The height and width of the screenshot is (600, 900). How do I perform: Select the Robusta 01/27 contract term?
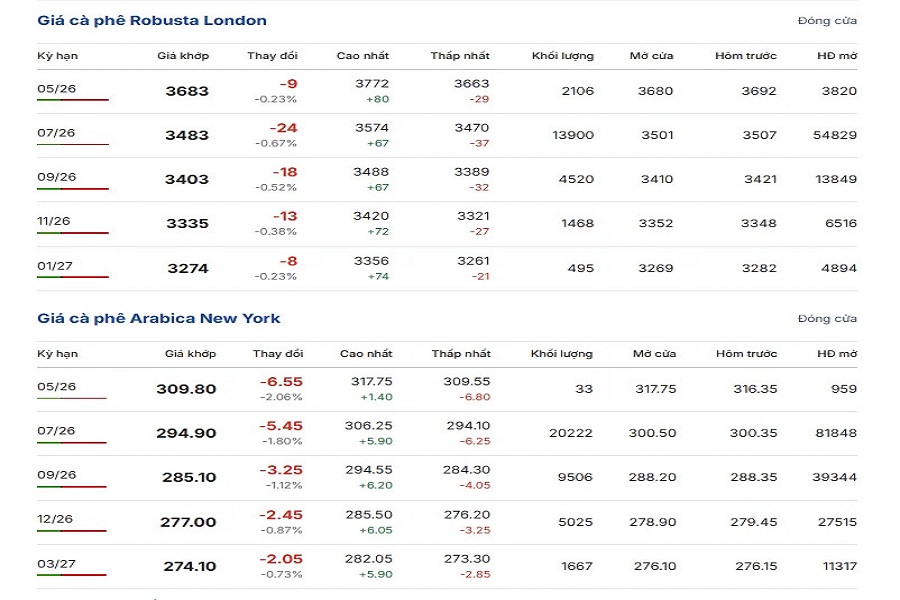(x=56, y=265)
